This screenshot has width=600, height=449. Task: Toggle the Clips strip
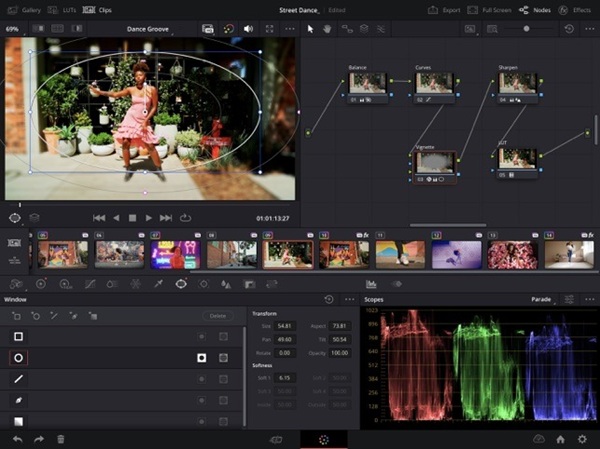tap(99, 9)
